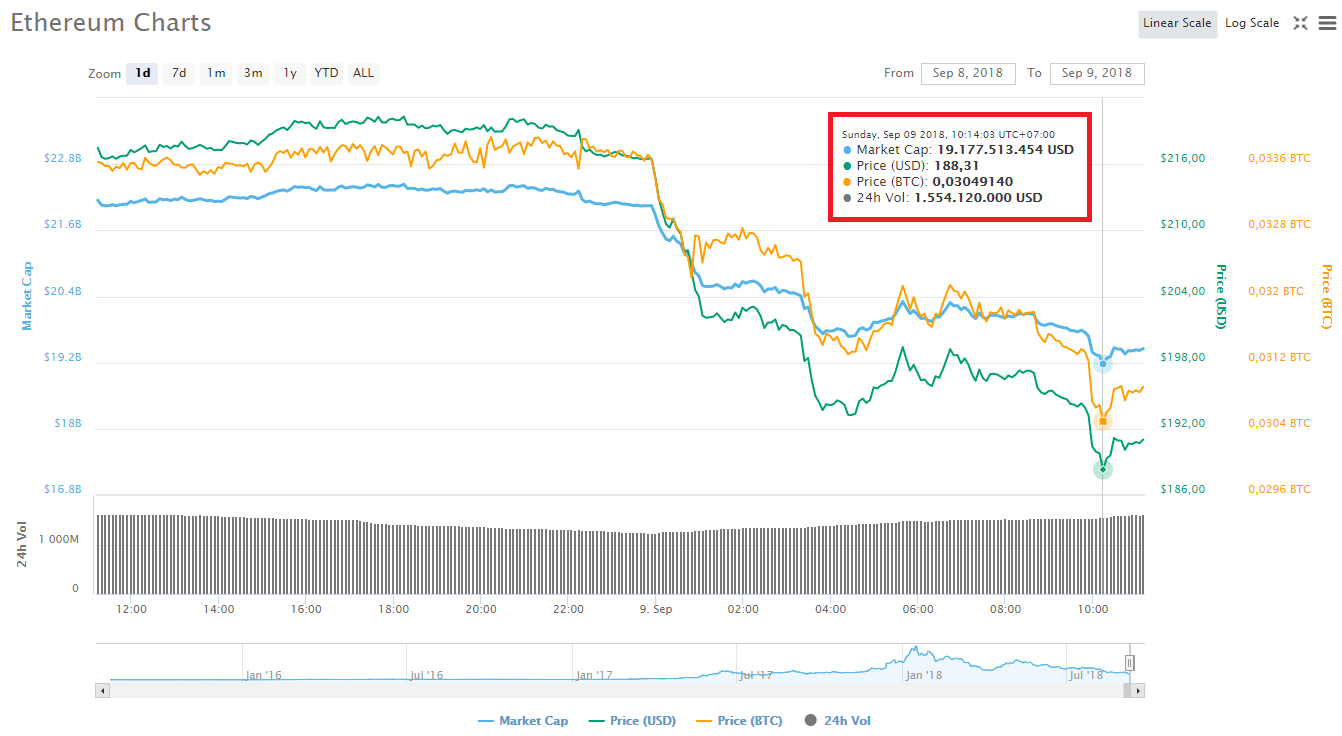This screenshot has height=736, width=1342.
Task: Click the navigator range handle
Action: pos(1130,662)
